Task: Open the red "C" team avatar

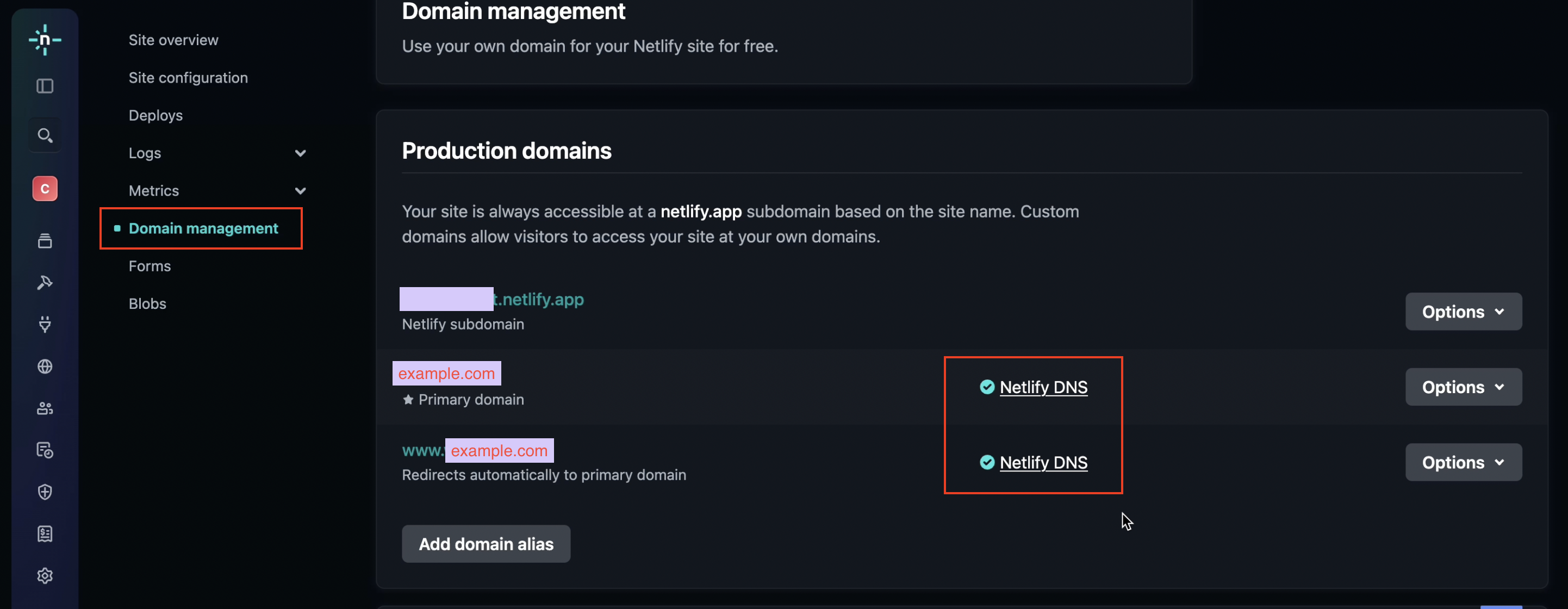Action: (45, 189)
